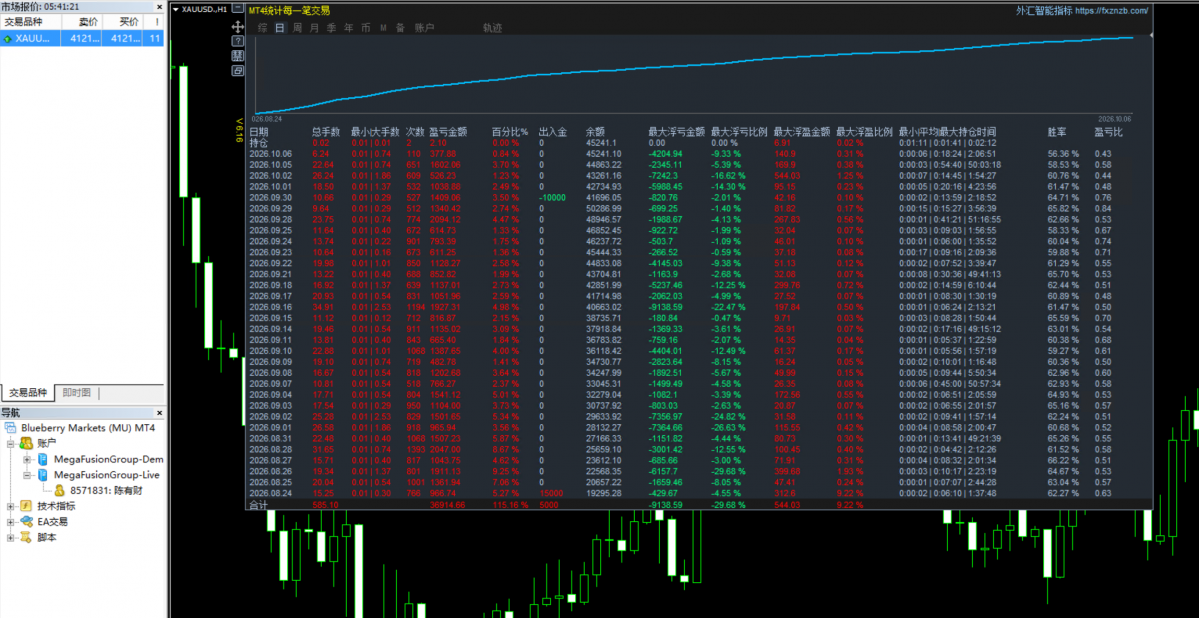1199x618 pixels.
Task: Click the 账户 accounts folder icon
Action: pyautogui.click(x=27, y=443)
